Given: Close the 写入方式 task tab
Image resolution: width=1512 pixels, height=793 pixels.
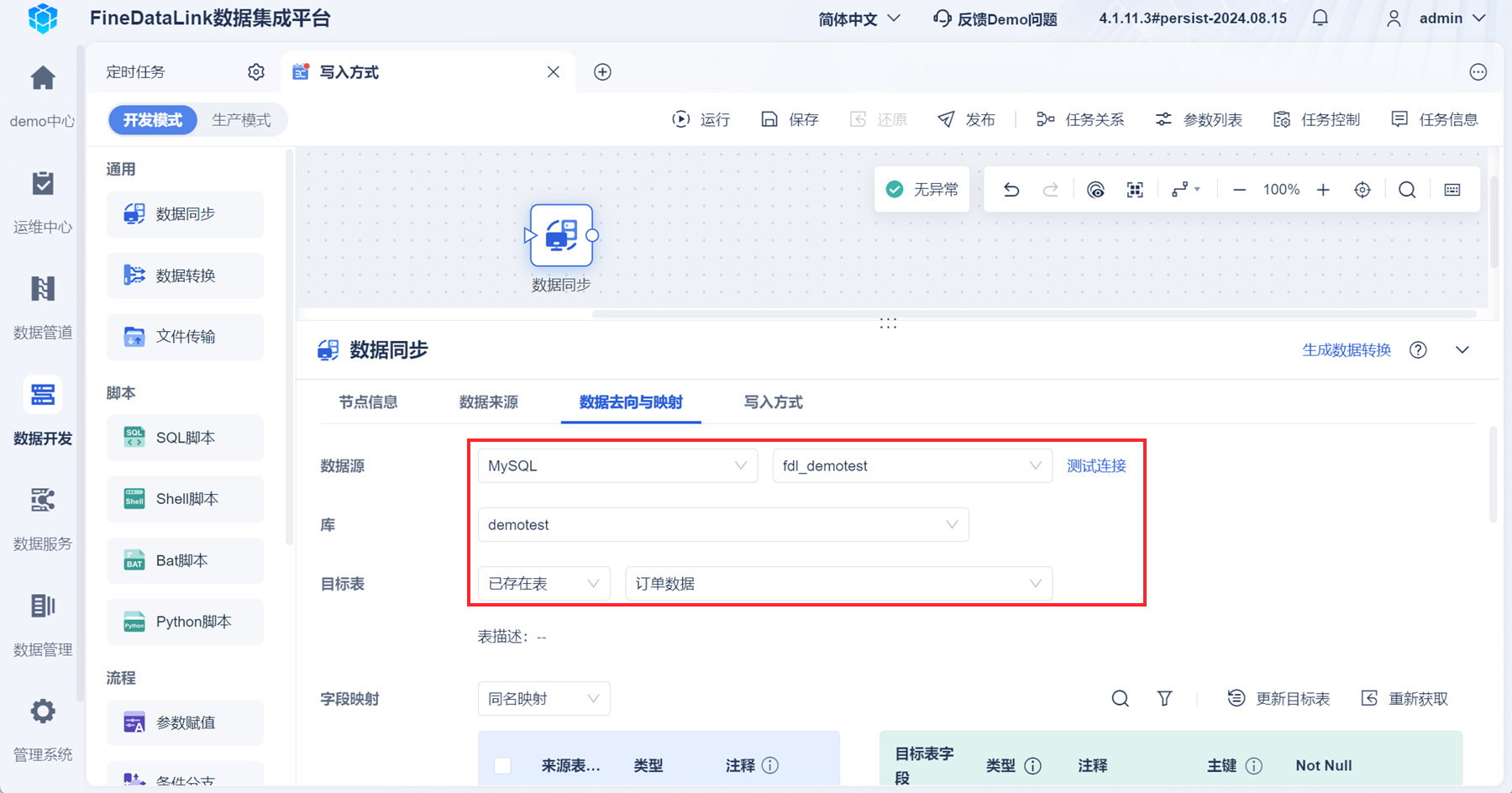Looking at the screenshot, I should pos(554,72).
